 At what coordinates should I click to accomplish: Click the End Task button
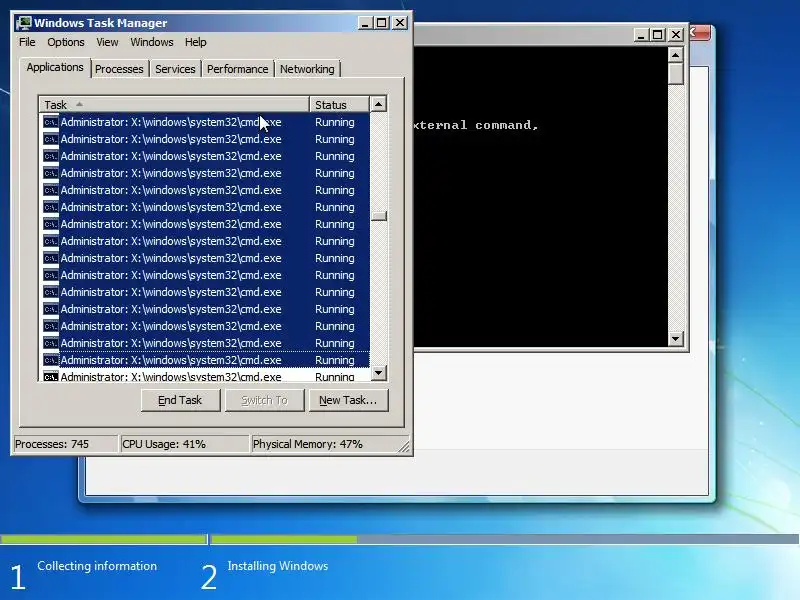point(180,400)
